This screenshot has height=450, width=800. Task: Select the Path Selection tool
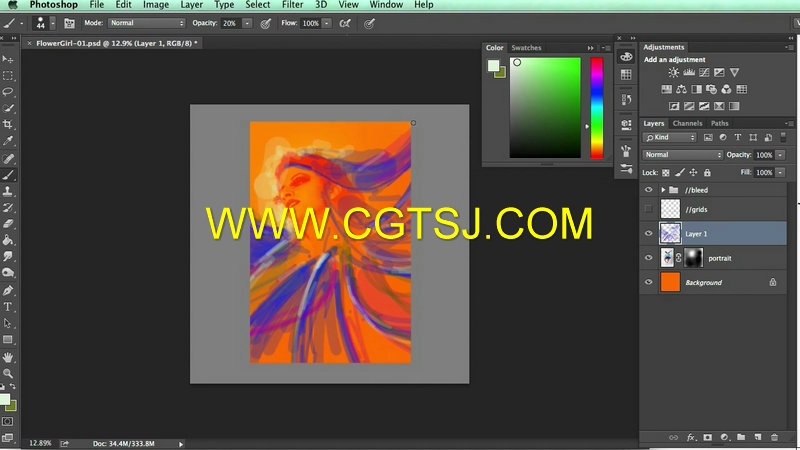tap(8, 323)
